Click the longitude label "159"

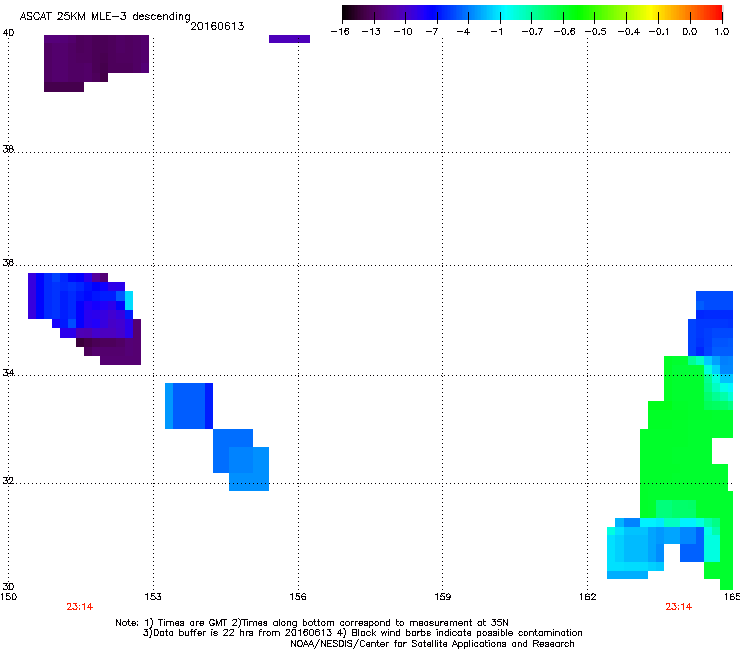point(442,597)
